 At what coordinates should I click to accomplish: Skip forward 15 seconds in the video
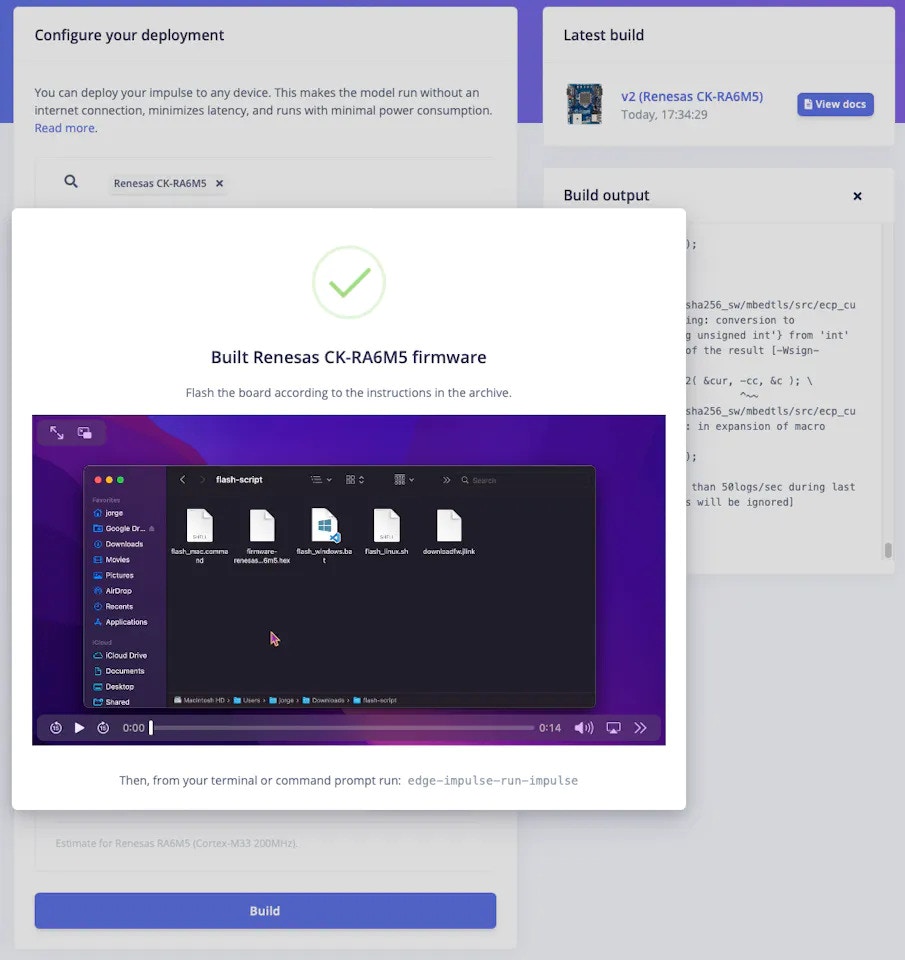click(103, 727)
